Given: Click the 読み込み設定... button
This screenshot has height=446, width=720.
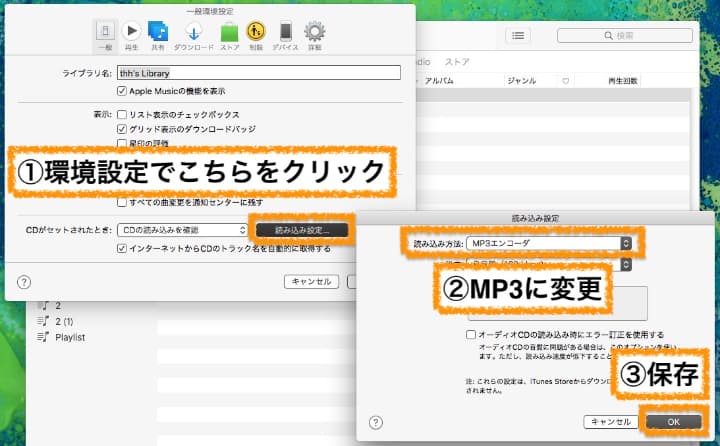Looking at the screenshot, I should click(303, 230).
